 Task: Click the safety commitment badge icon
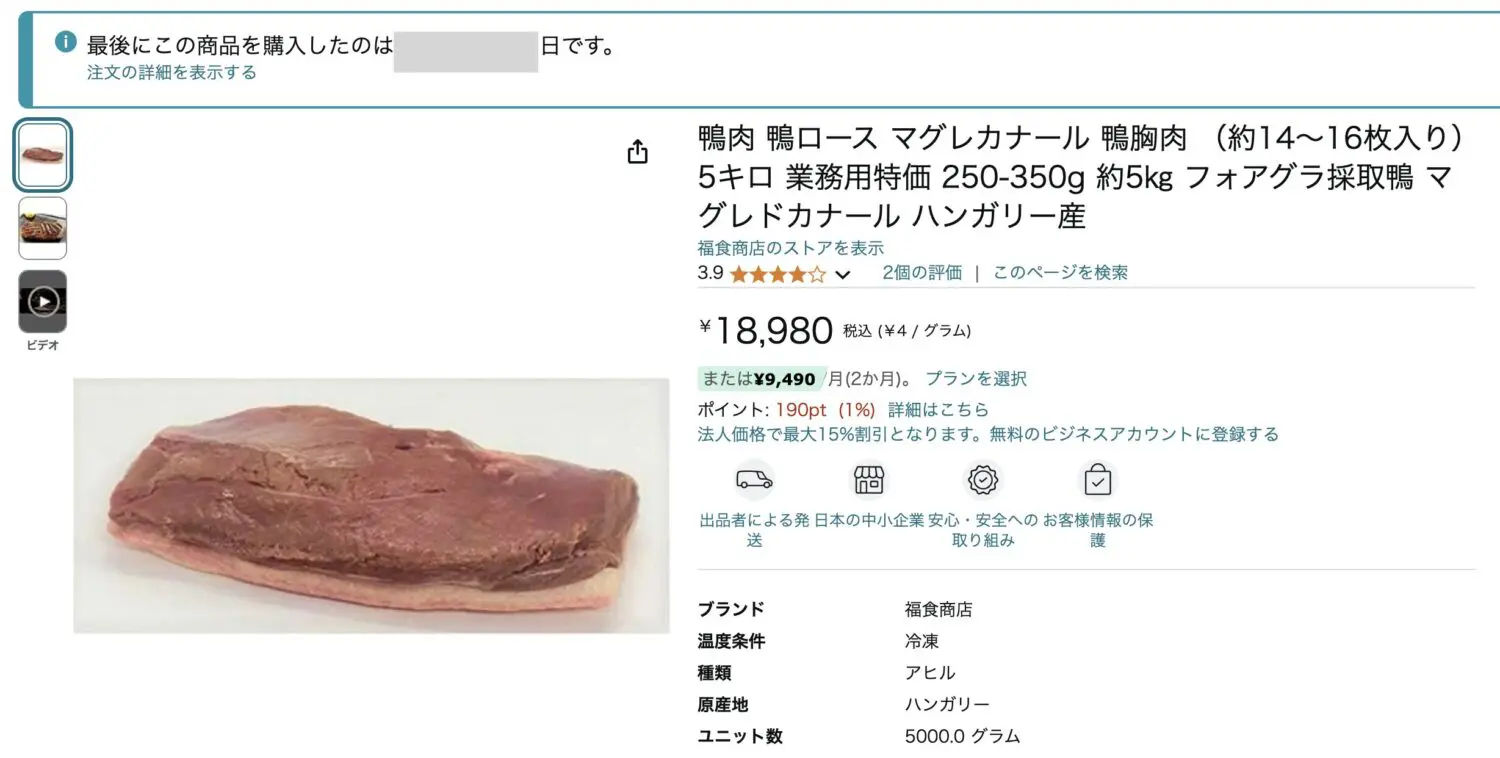click(983, 480)
